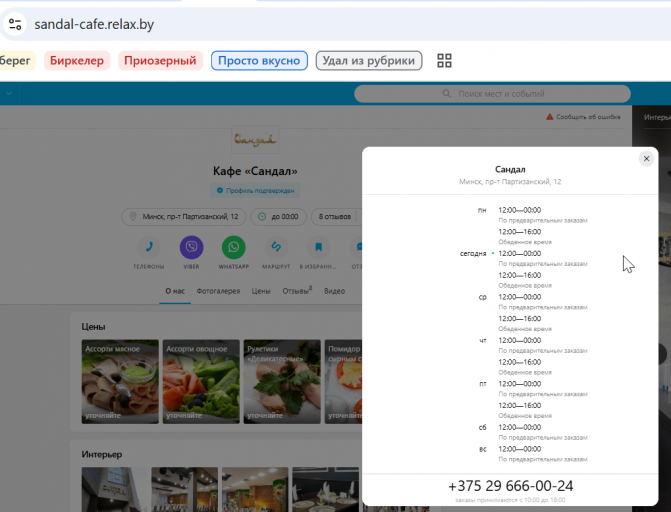671x512 pixels.
Task: Click the Телефоны phone icon
Action: pyautogui.click(x=148, y=247)
